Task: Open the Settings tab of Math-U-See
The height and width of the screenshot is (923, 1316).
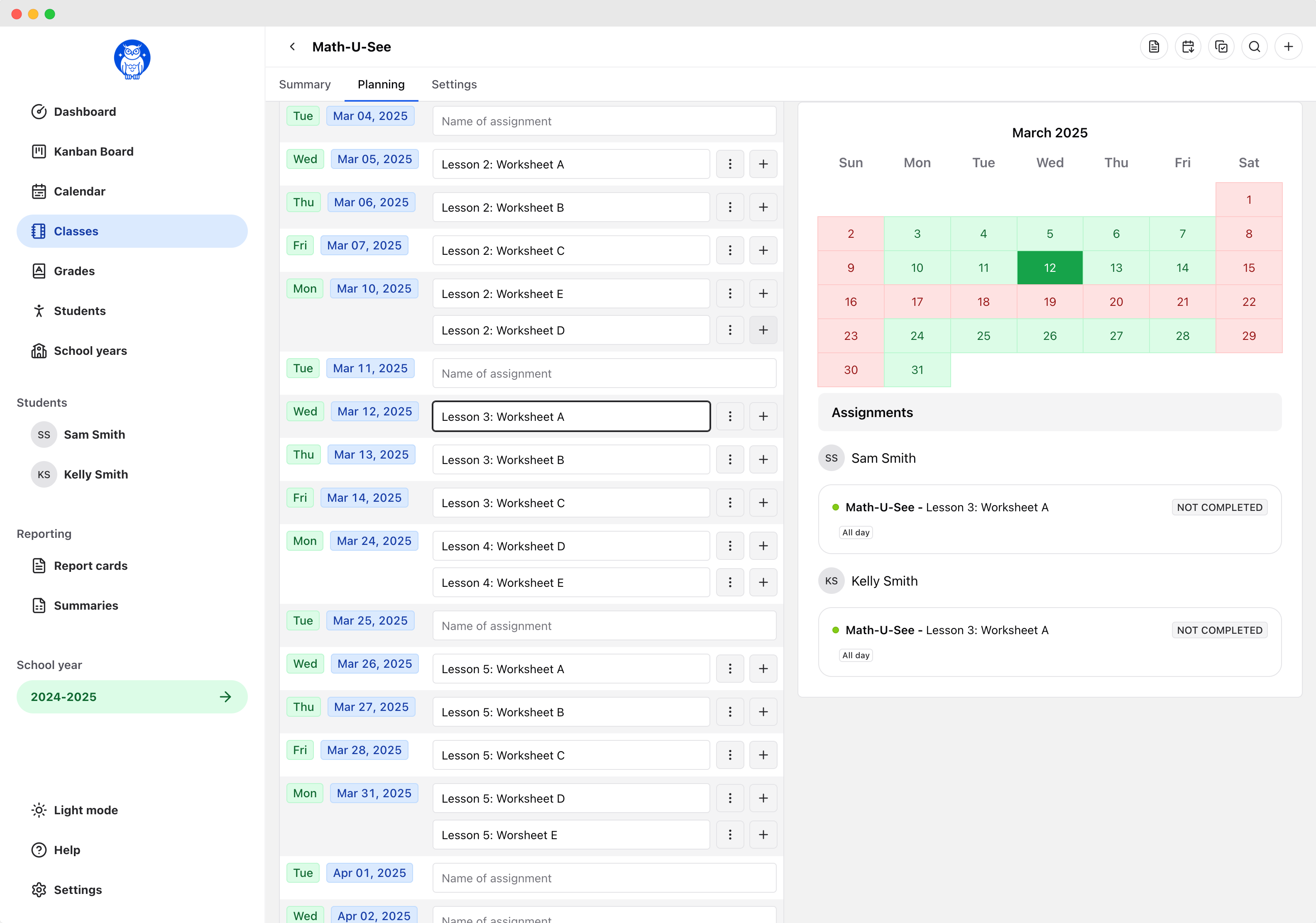Action: coord(454,84)
